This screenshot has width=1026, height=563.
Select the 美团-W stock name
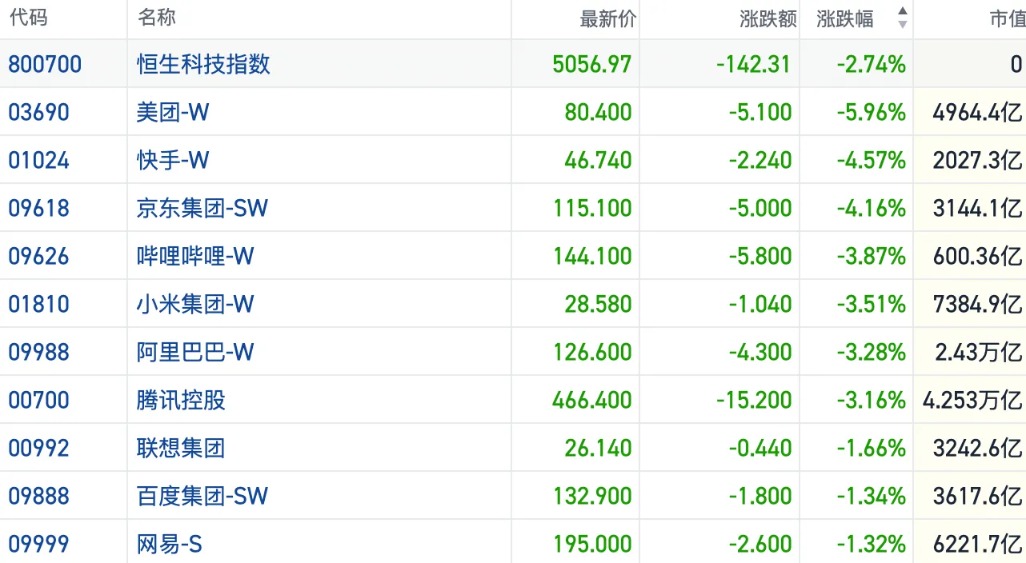click(x=173, y=112)
